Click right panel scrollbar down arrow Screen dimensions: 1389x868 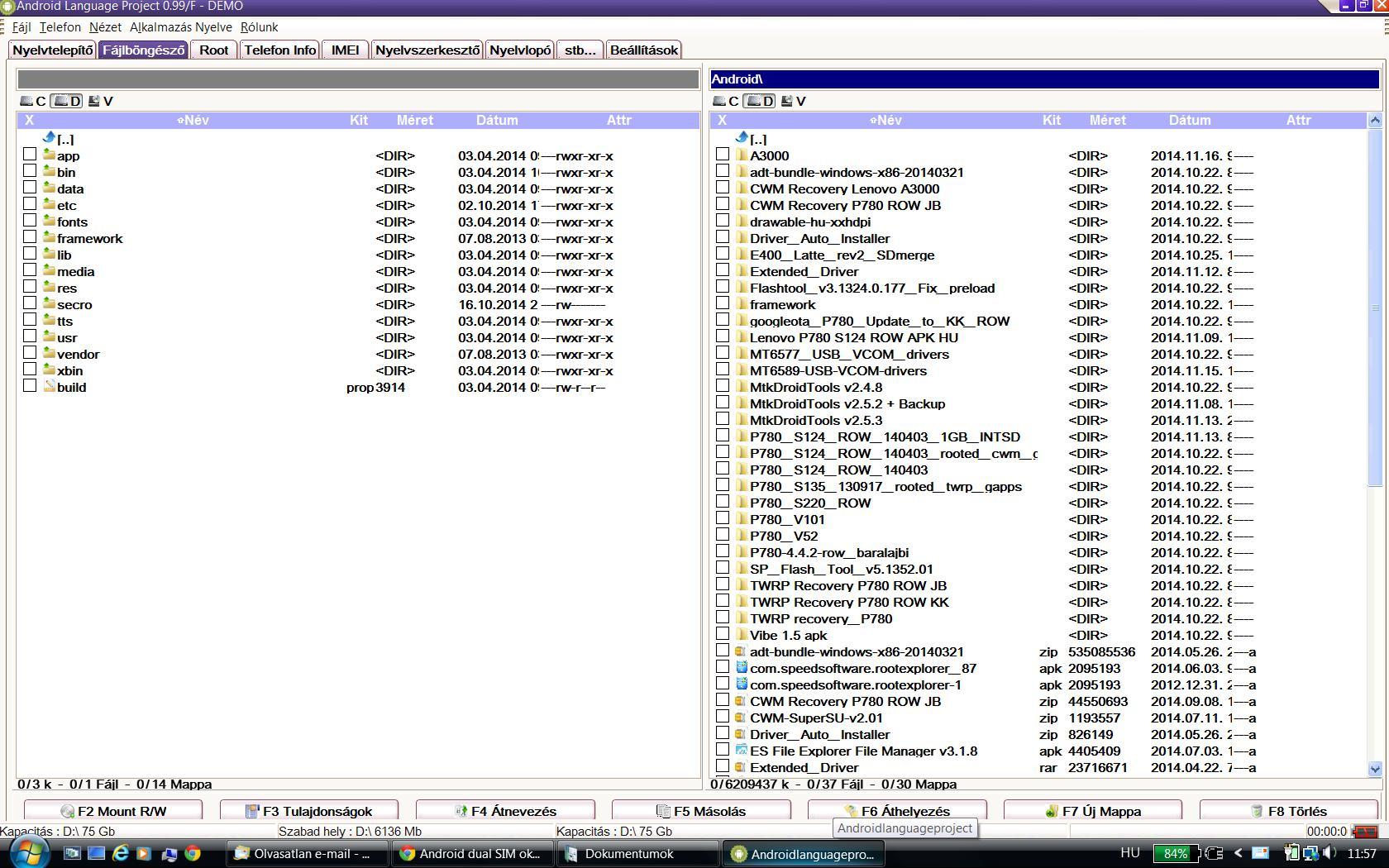pyautogui.click(x=1375, y=769)
